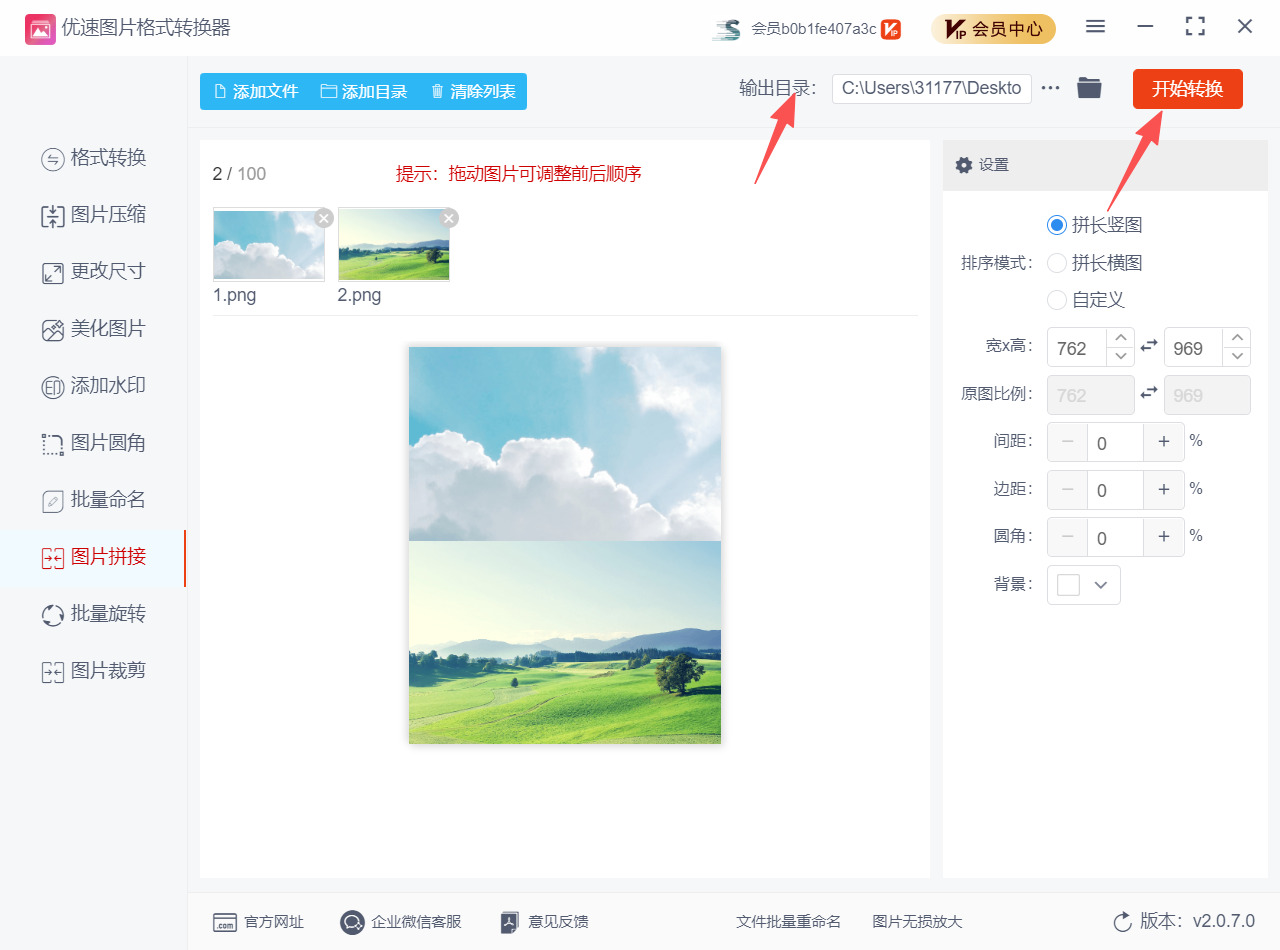Remove the 1.png thumbnail with its X
Screen dimensions: 1280x950
[x=323, y=217]
